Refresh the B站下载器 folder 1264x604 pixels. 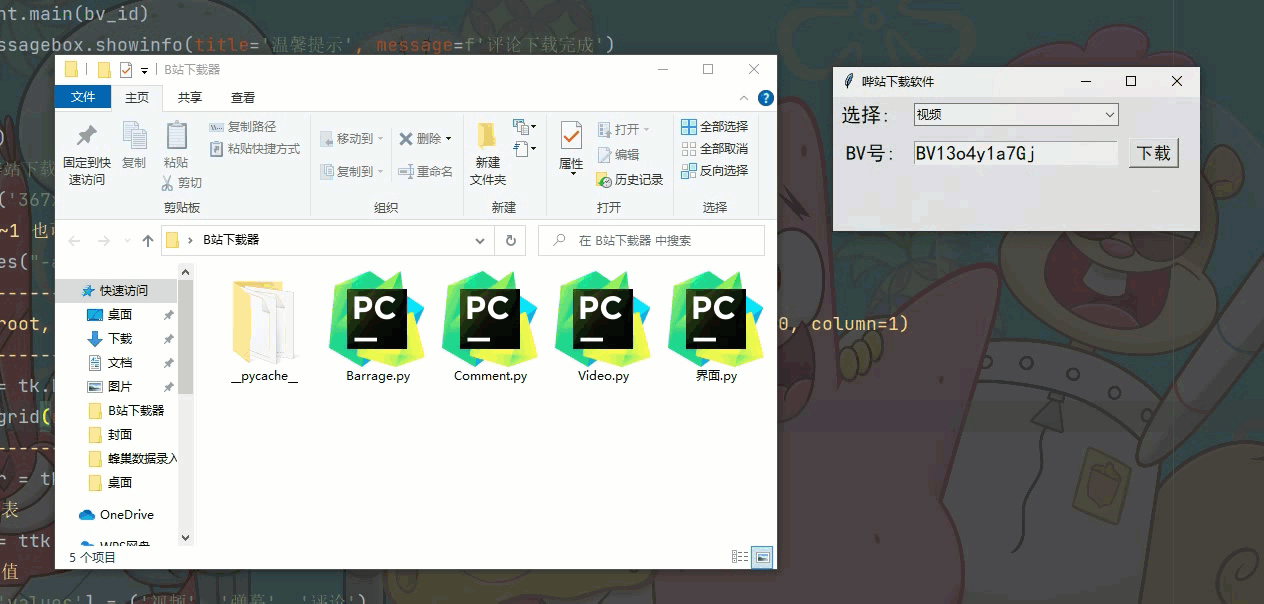(x=510, y=241)
